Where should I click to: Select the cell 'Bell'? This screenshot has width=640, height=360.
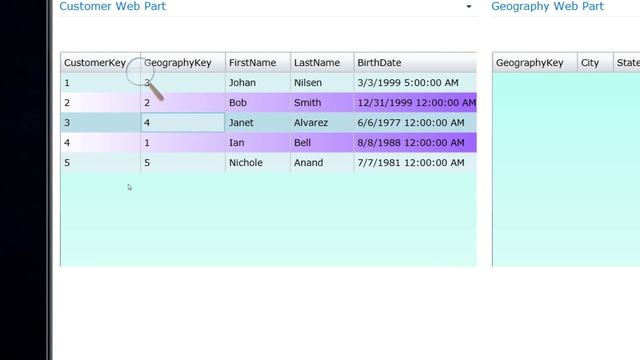coord(322,142)
